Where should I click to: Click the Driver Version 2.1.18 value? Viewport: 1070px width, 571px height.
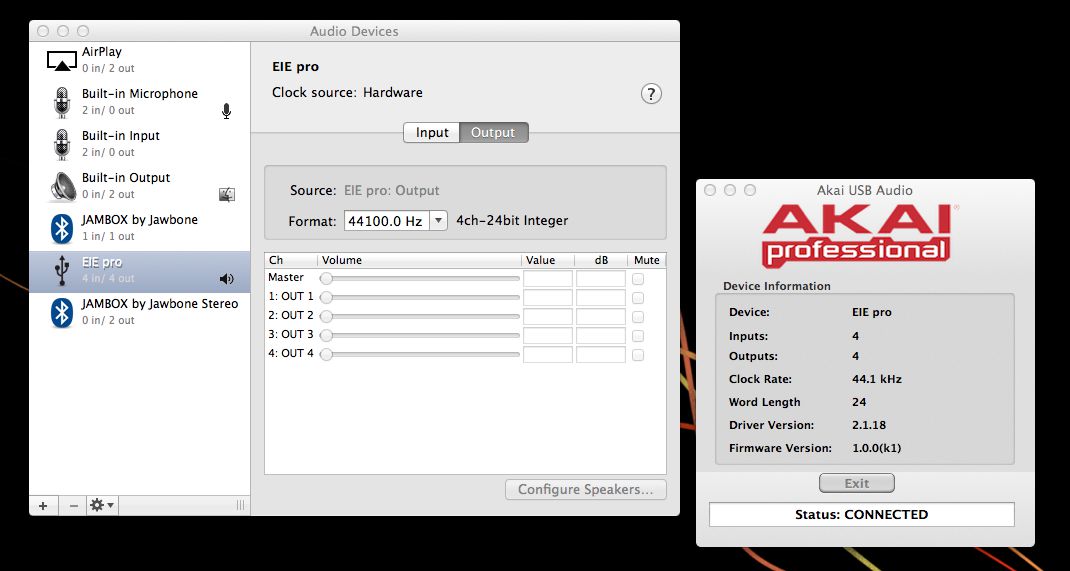[x=869, y=425]
